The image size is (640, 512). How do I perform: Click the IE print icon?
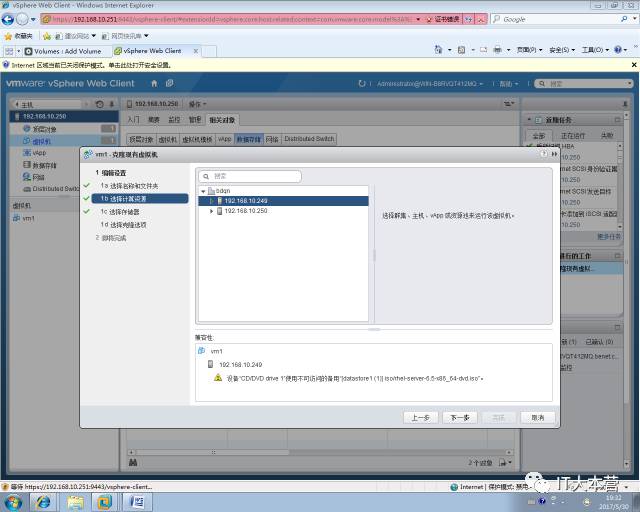click(497, 50)
